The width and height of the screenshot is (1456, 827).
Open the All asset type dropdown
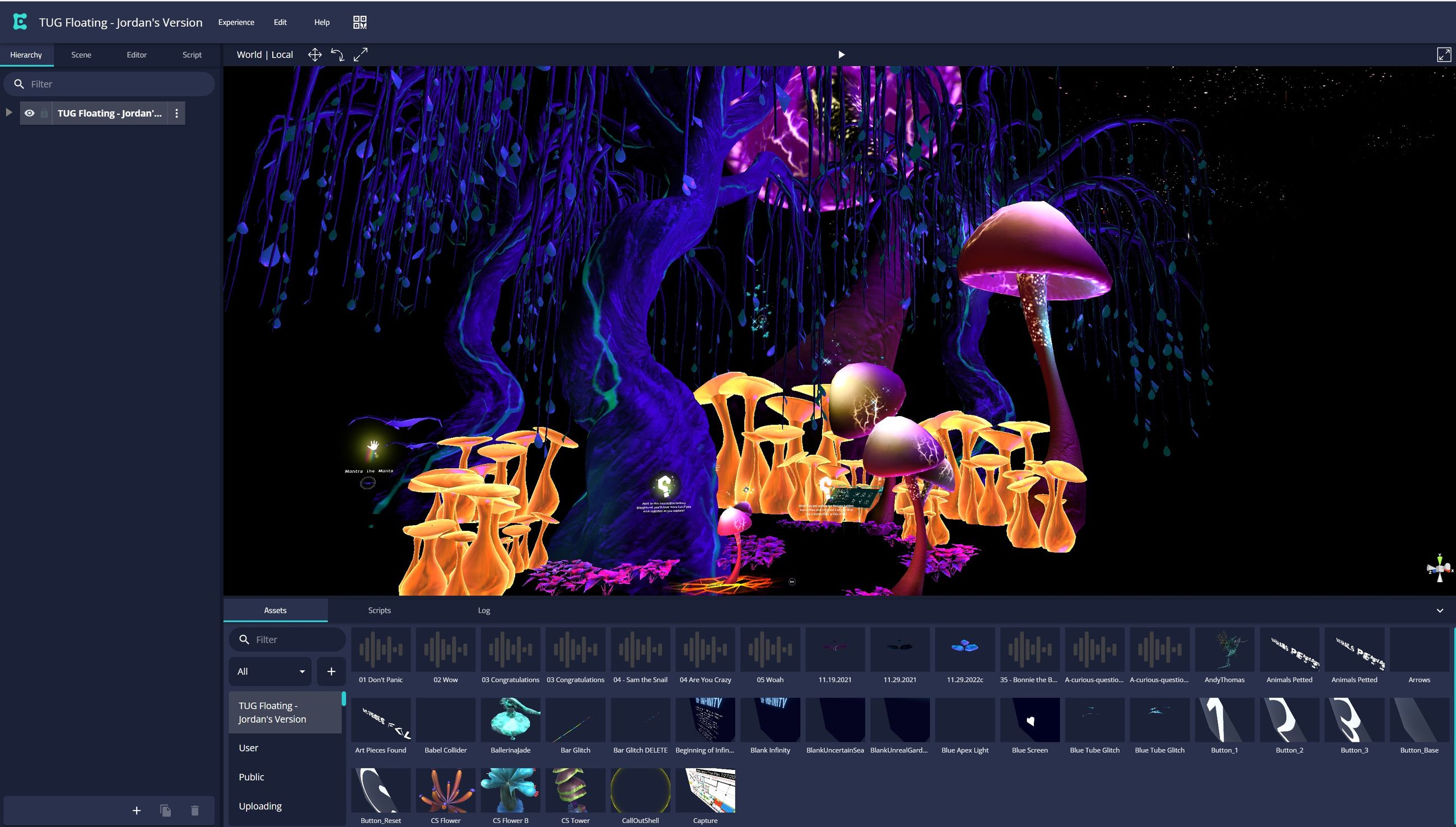coord(270,671)
